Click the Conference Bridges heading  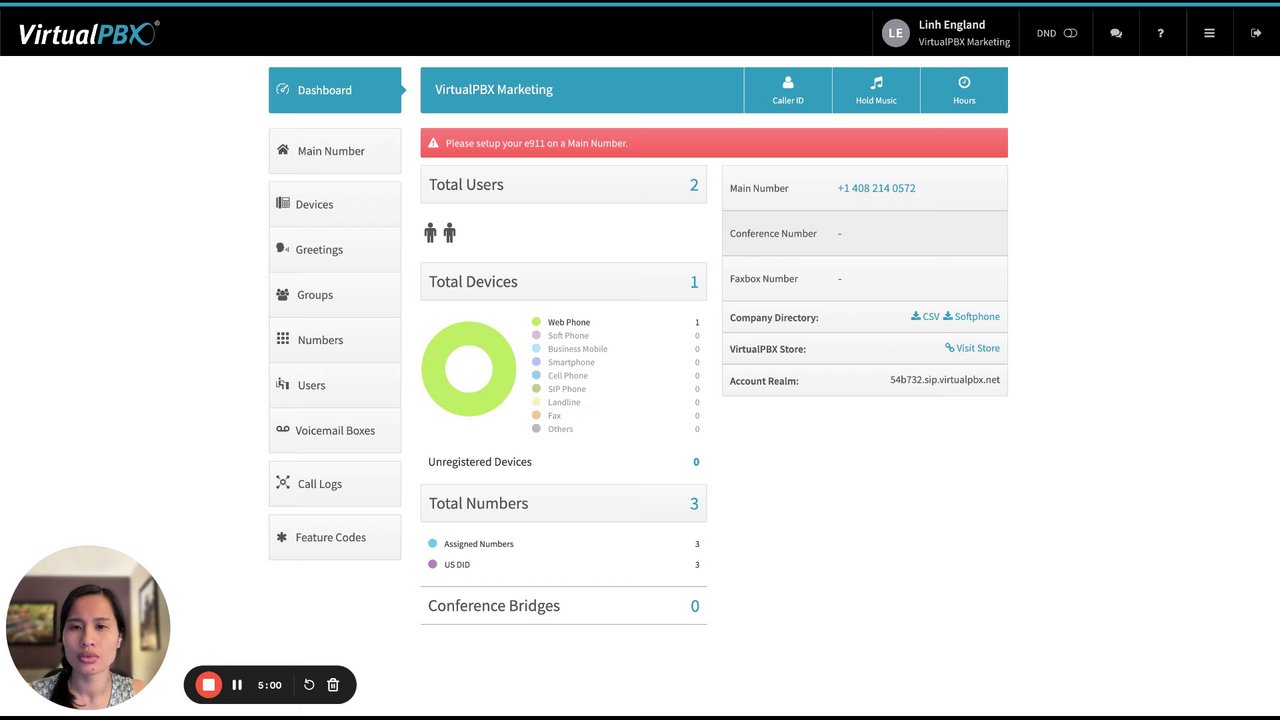pyautogui.click(x=494, y=606)
